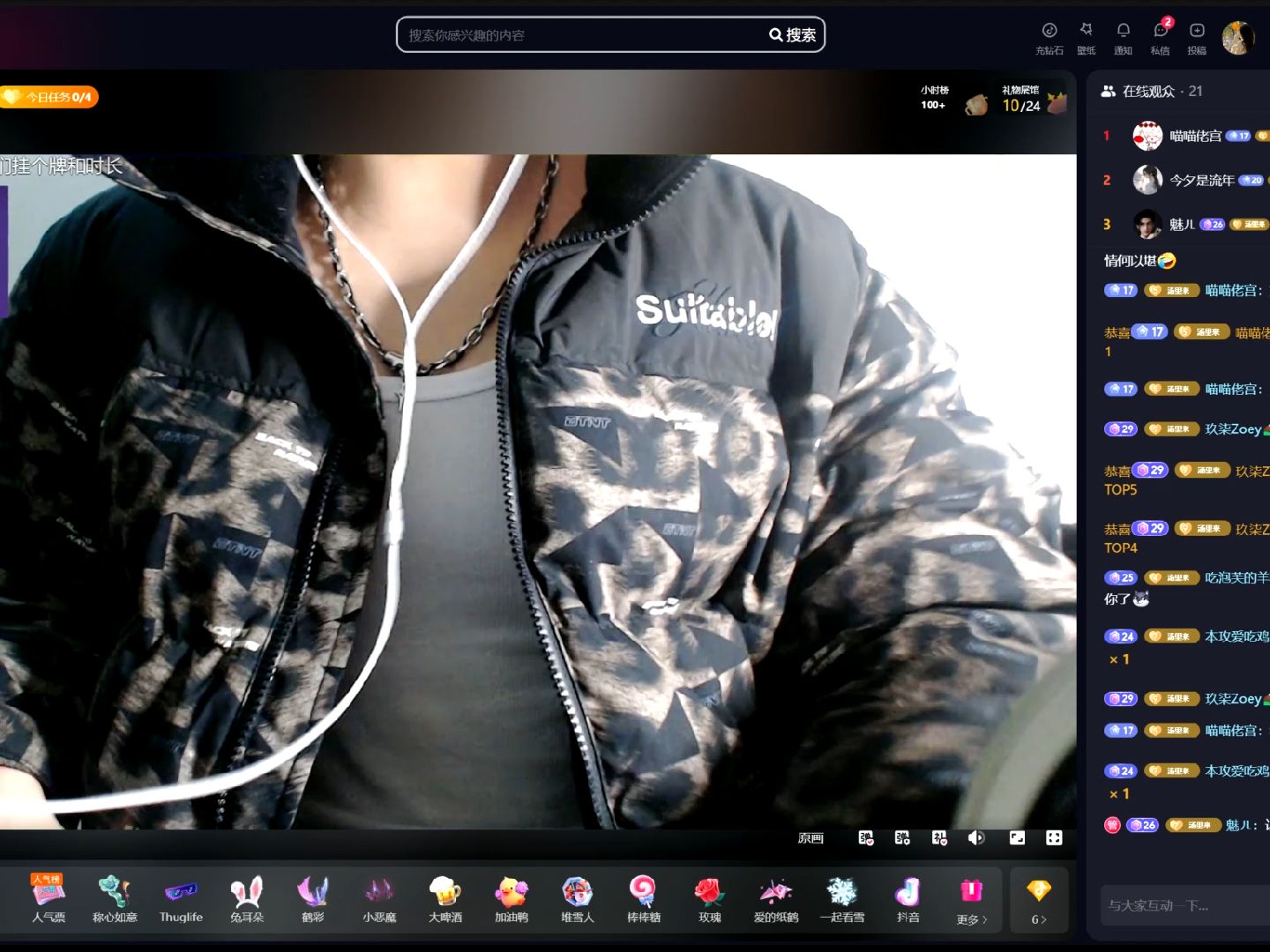The image size is (1270, 952).
Task: Click the 情何以堪 chat message
Action: (x=1139, y=260)
